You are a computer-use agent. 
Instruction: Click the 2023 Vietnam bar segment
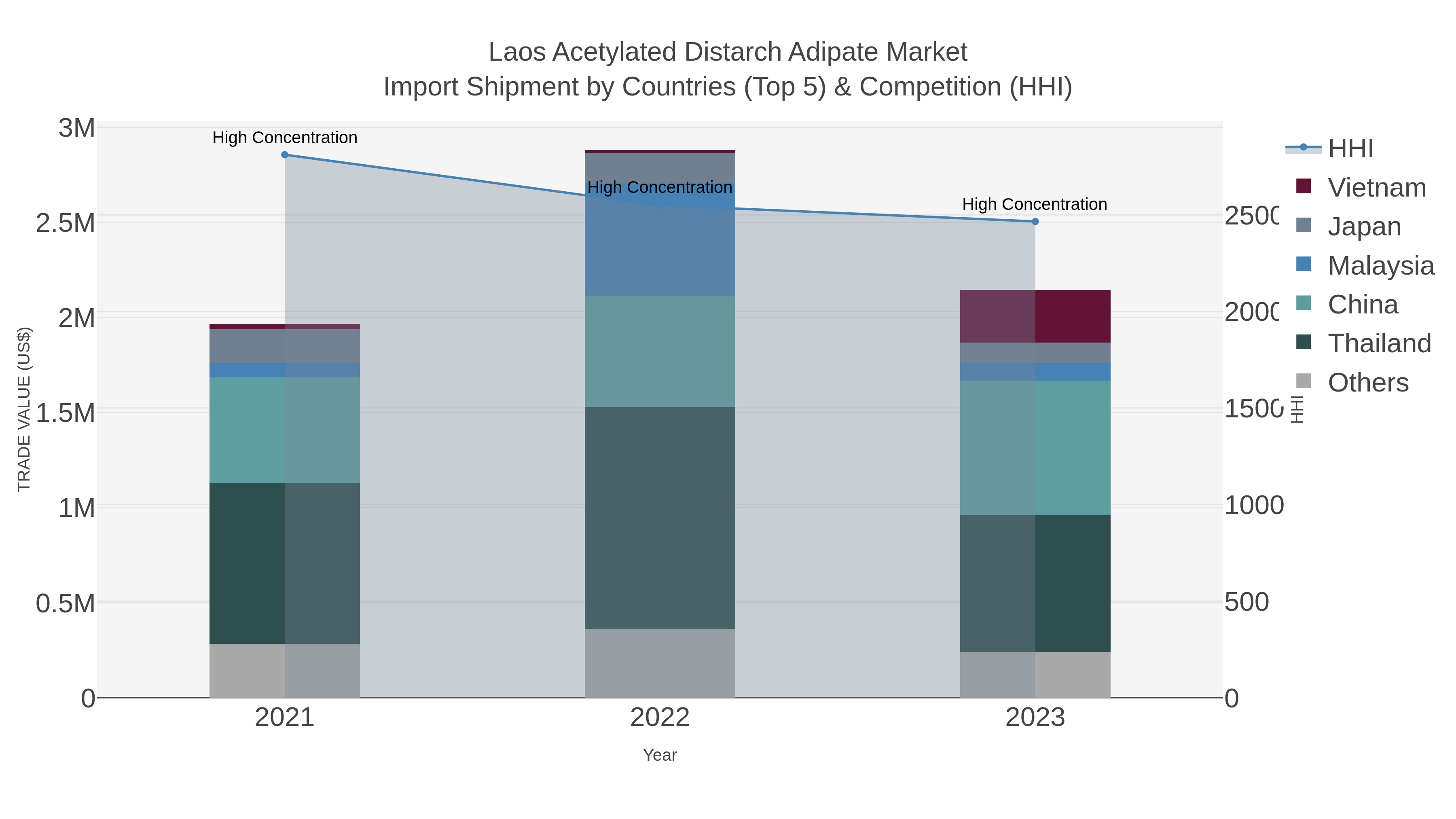coord(1035,317)
